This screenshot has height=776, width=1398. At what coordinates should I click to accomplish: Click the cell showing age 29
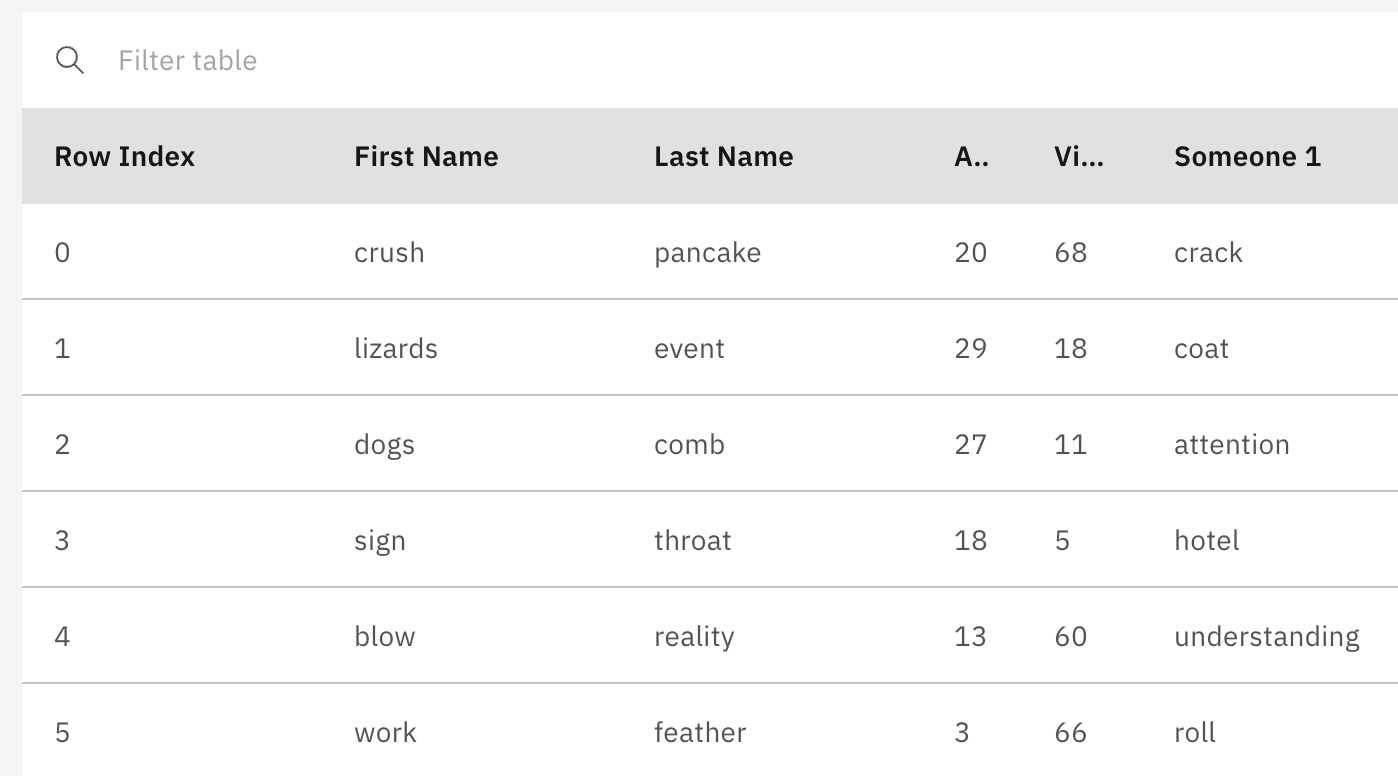968,348
